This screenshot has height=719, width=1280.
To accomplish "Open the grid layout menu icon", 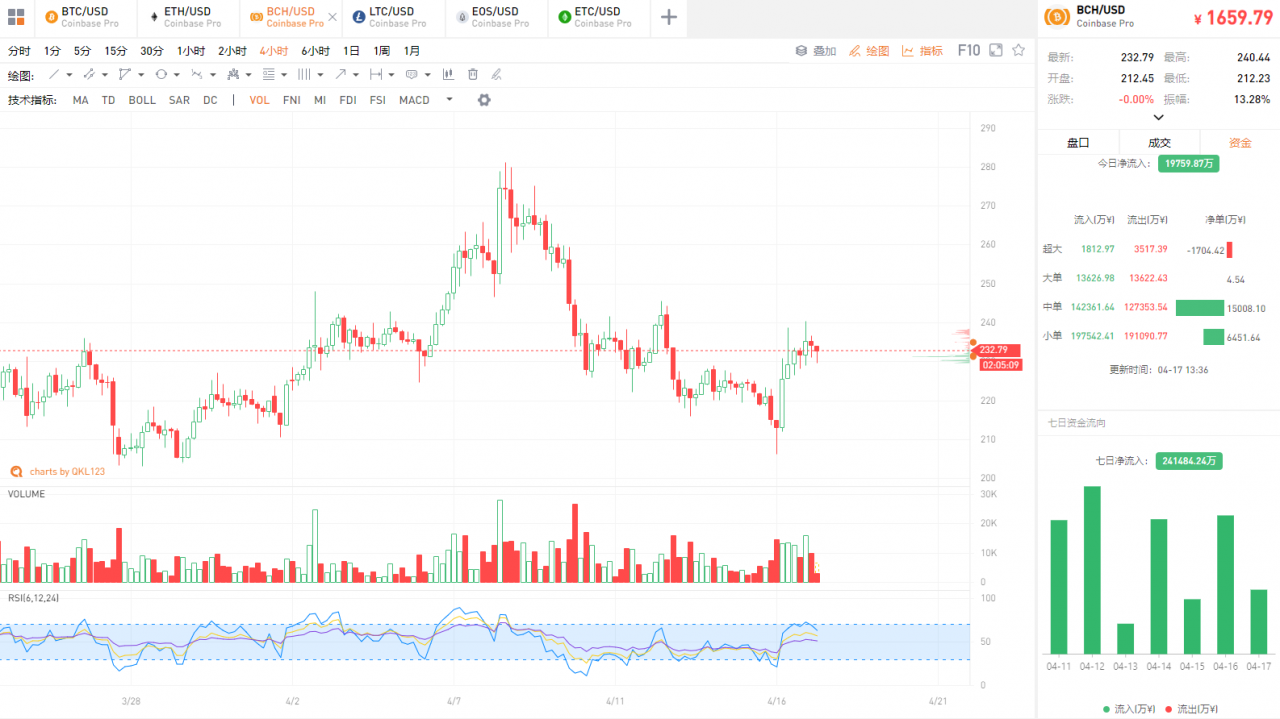I will tap(15, 17).
